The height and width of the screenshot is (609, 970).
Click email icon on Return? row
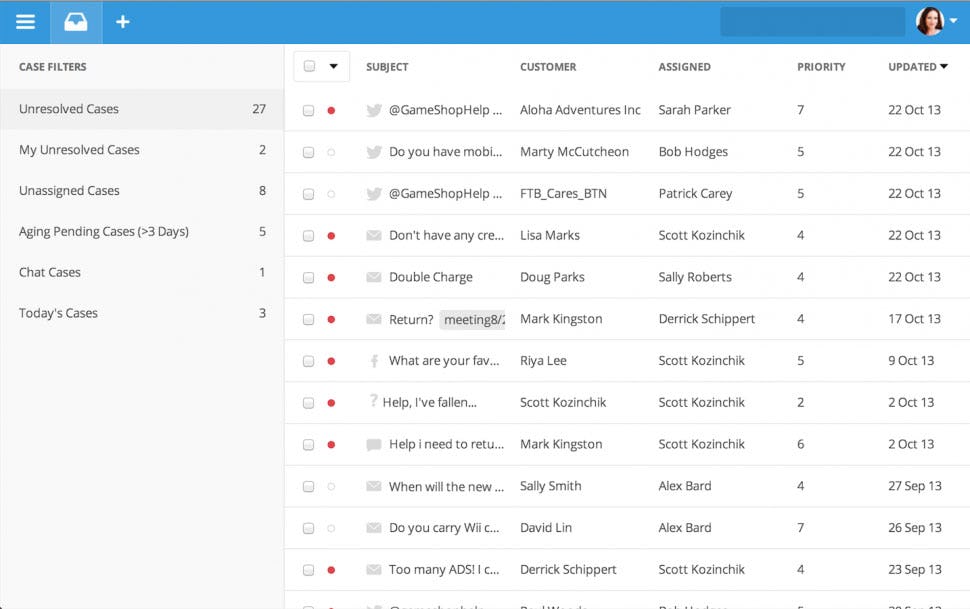coord(374,319)
